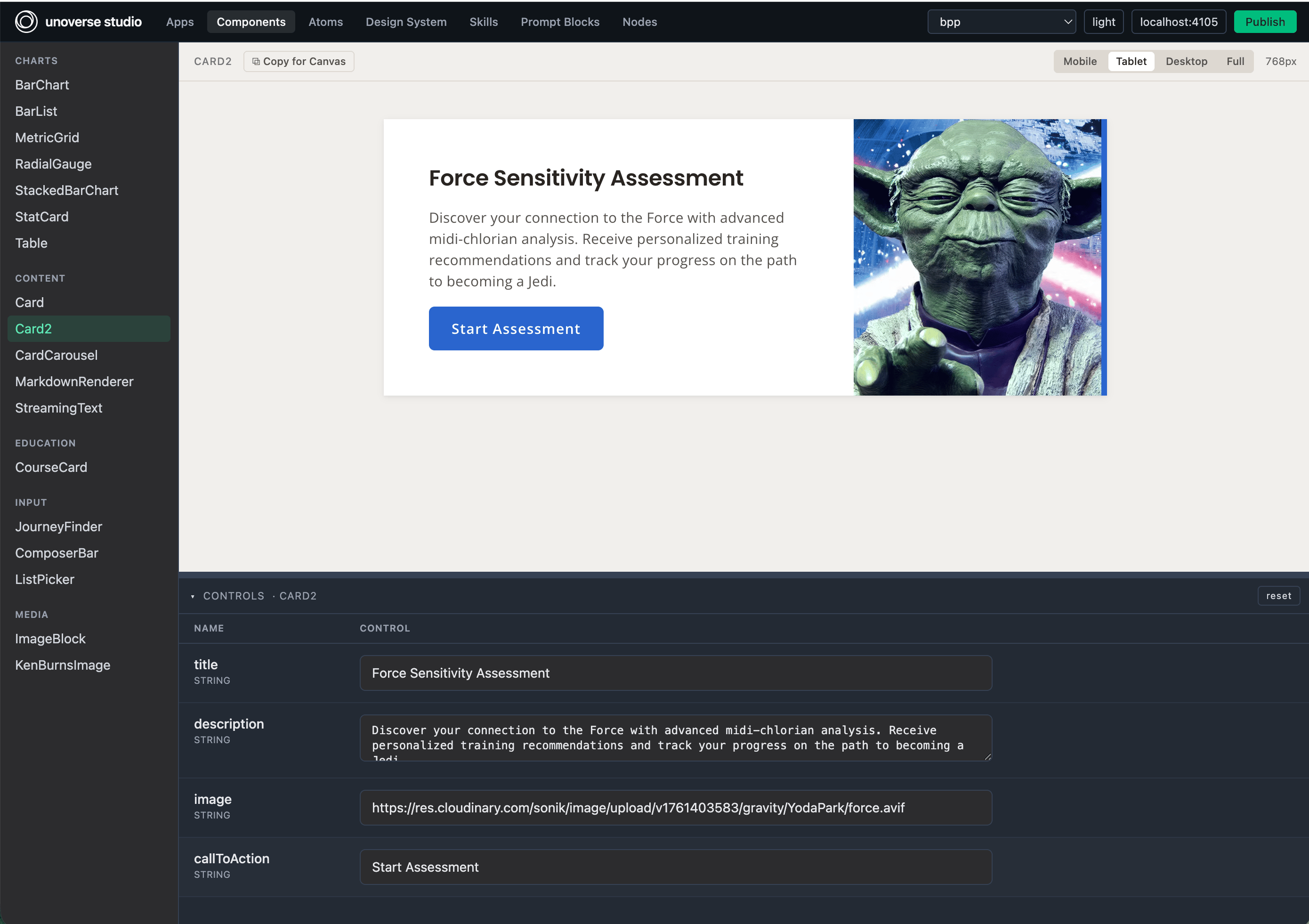Screen dimensions: 1309x924
Task: Click the INPUT section header
Action: pyautogui.click(x=31, y=503)
